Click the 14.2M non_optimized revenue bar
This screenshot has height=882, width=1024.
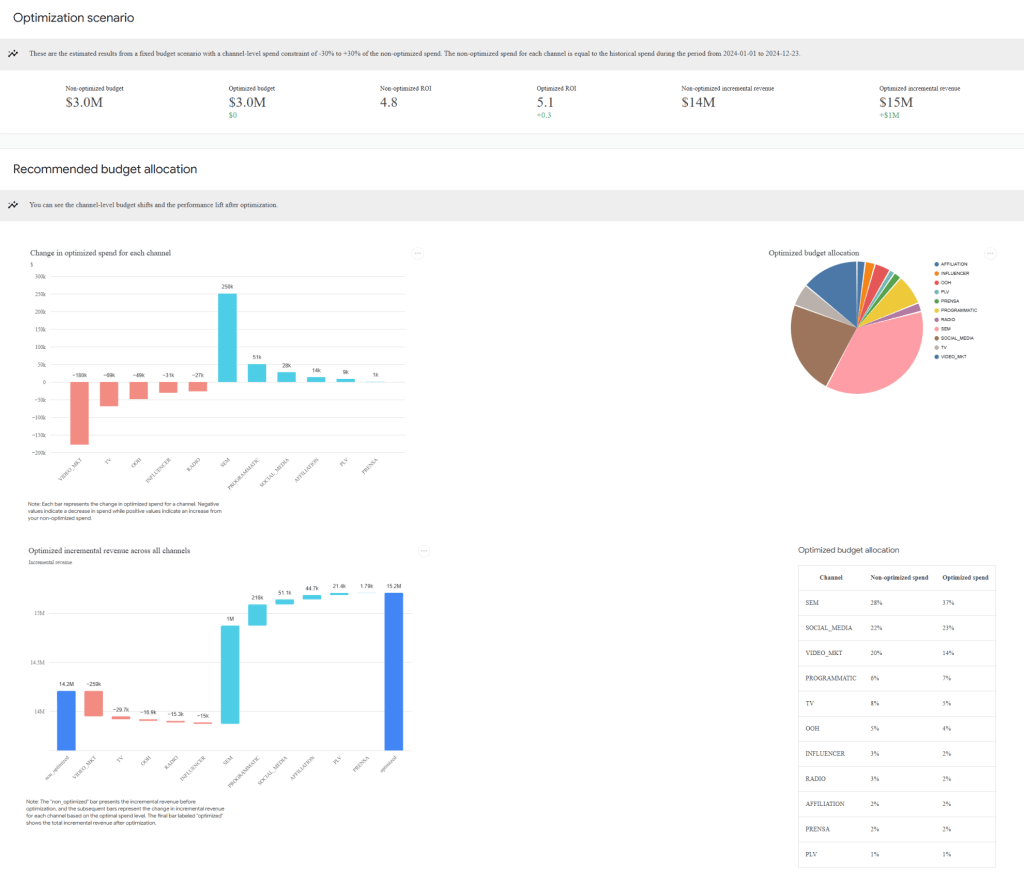[x=66, y=720]
